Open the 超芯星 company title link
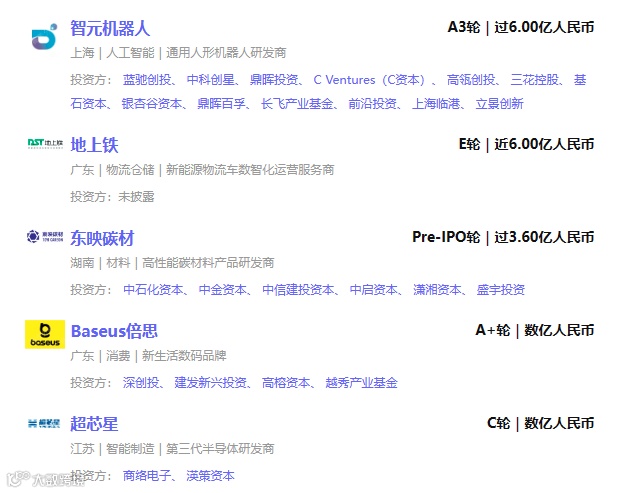Viewport: 638px width, 493px height. 94,424
